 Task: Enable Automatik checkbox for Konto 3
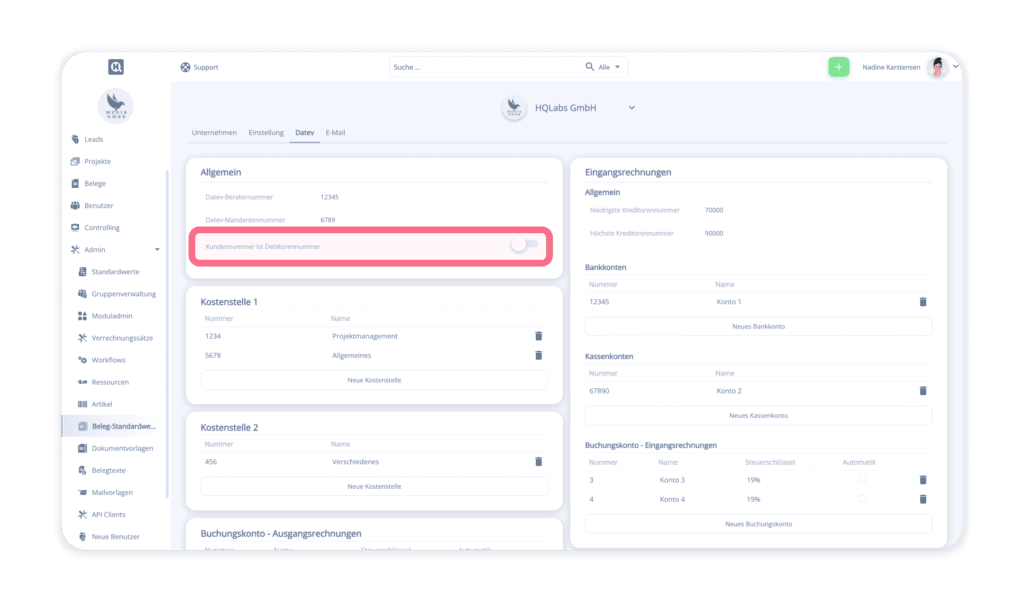(x=862, y=480)
